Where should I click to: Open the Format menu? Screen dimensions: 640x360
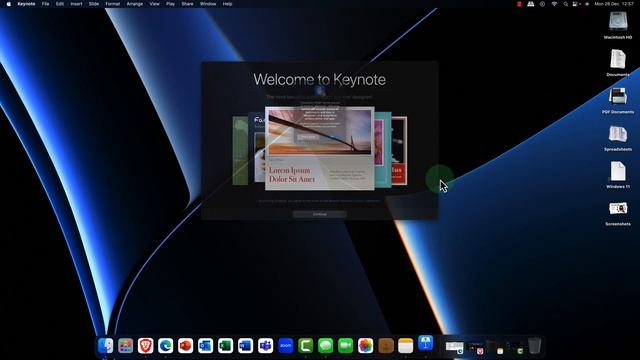point(113,4)
